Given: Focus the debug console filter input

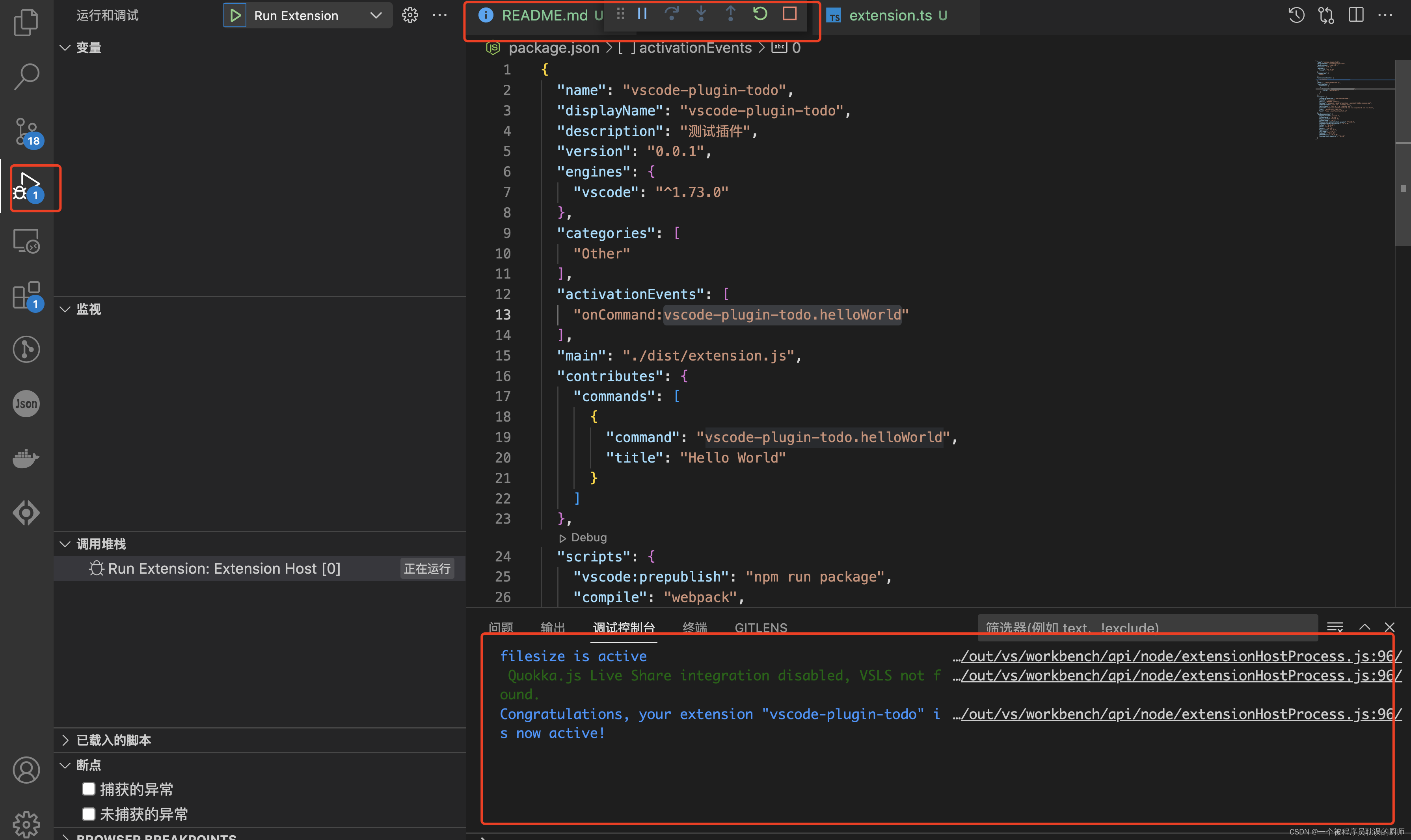Looking at the screenshot, I should [1147, 628].
